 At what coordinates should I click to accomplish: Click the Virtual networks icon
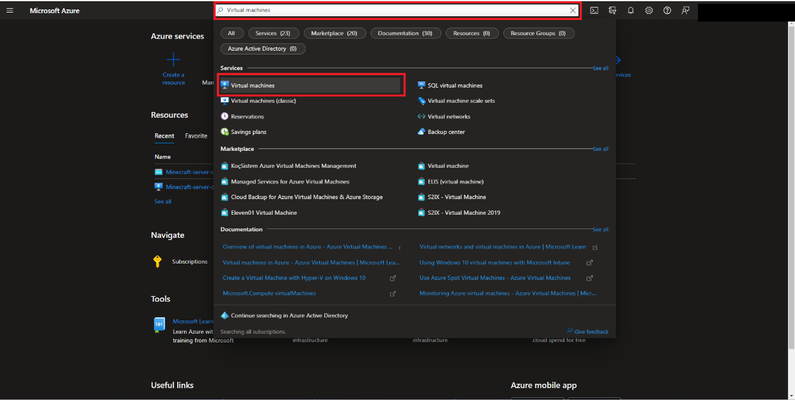click(x=421, y=116)
